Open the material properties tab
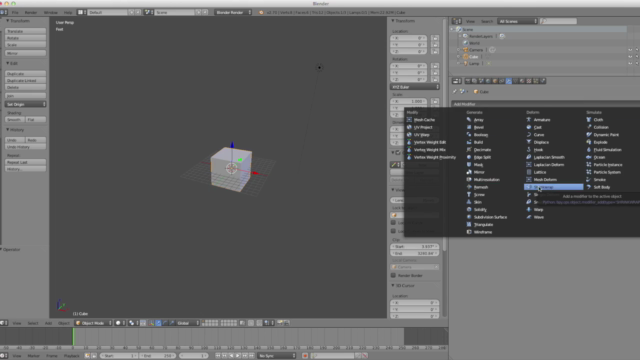This screenshot has height=360, width=640. click(522, 81)
